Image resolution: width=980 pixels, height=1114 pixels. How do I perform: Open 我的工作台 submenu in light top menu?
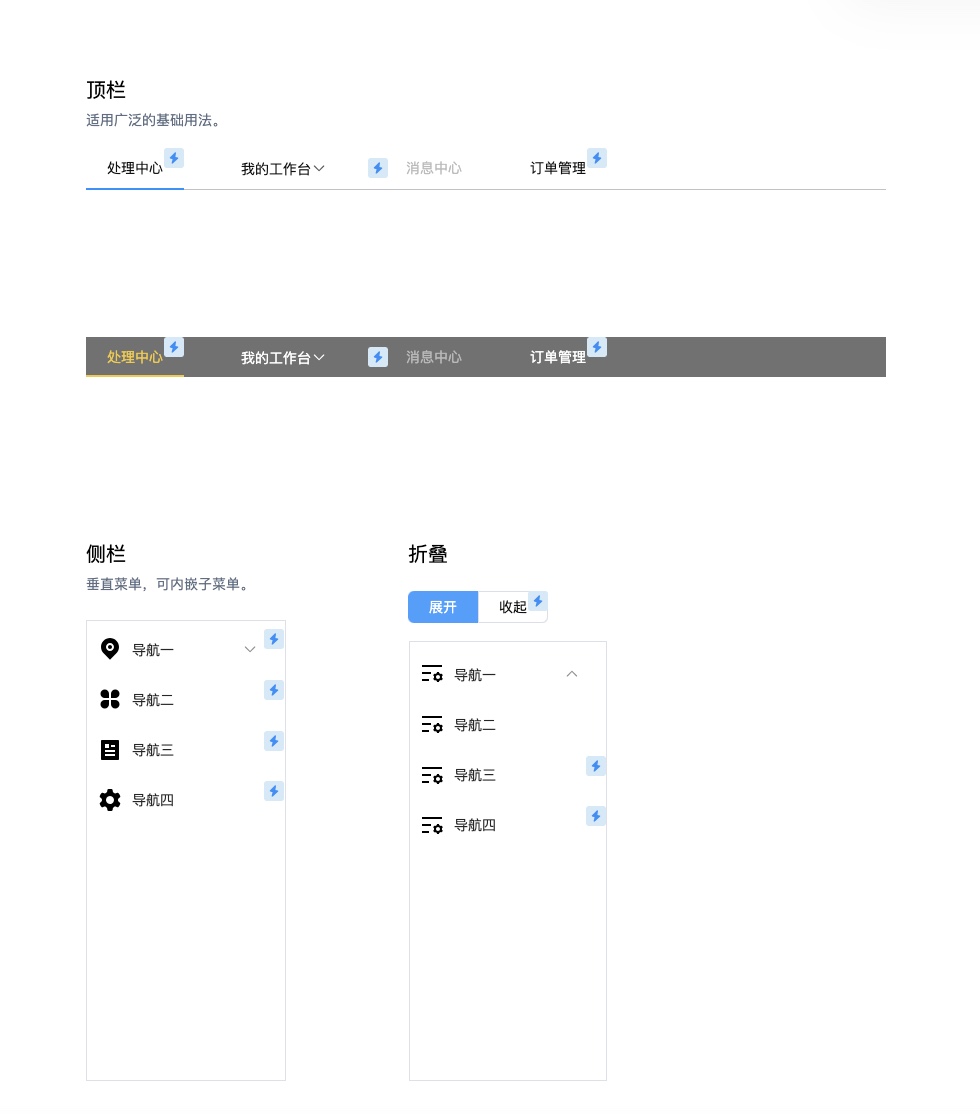282,168
